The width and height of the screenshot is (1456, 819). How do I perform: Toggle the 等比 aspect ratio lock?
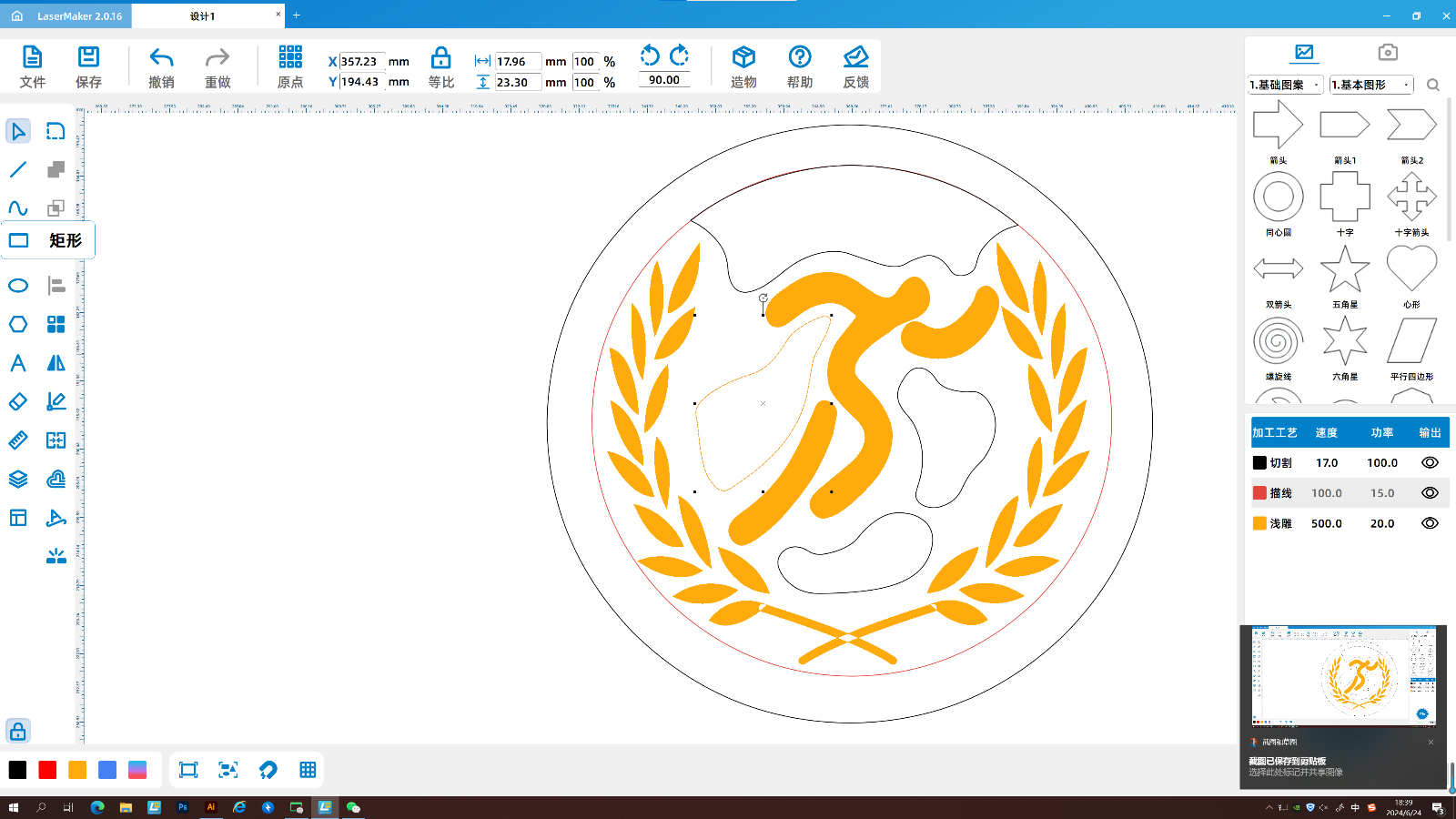[x=440, y=67]
